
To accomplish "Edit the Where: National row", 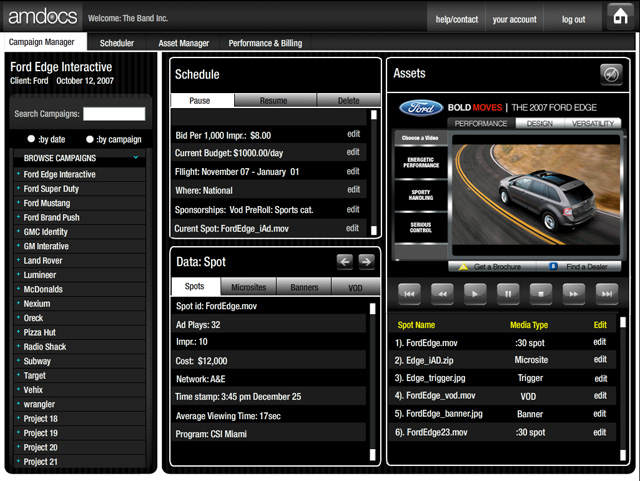I will 353,189.
